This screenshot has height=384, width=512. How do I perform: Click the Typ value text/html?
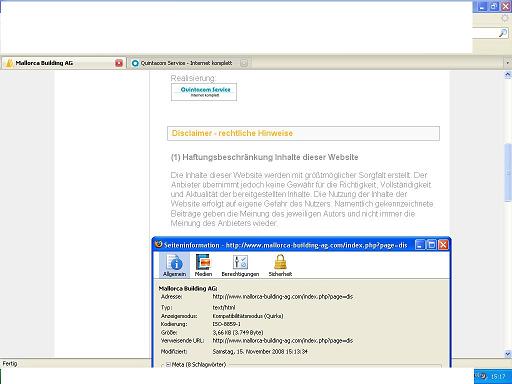point(224,307)
